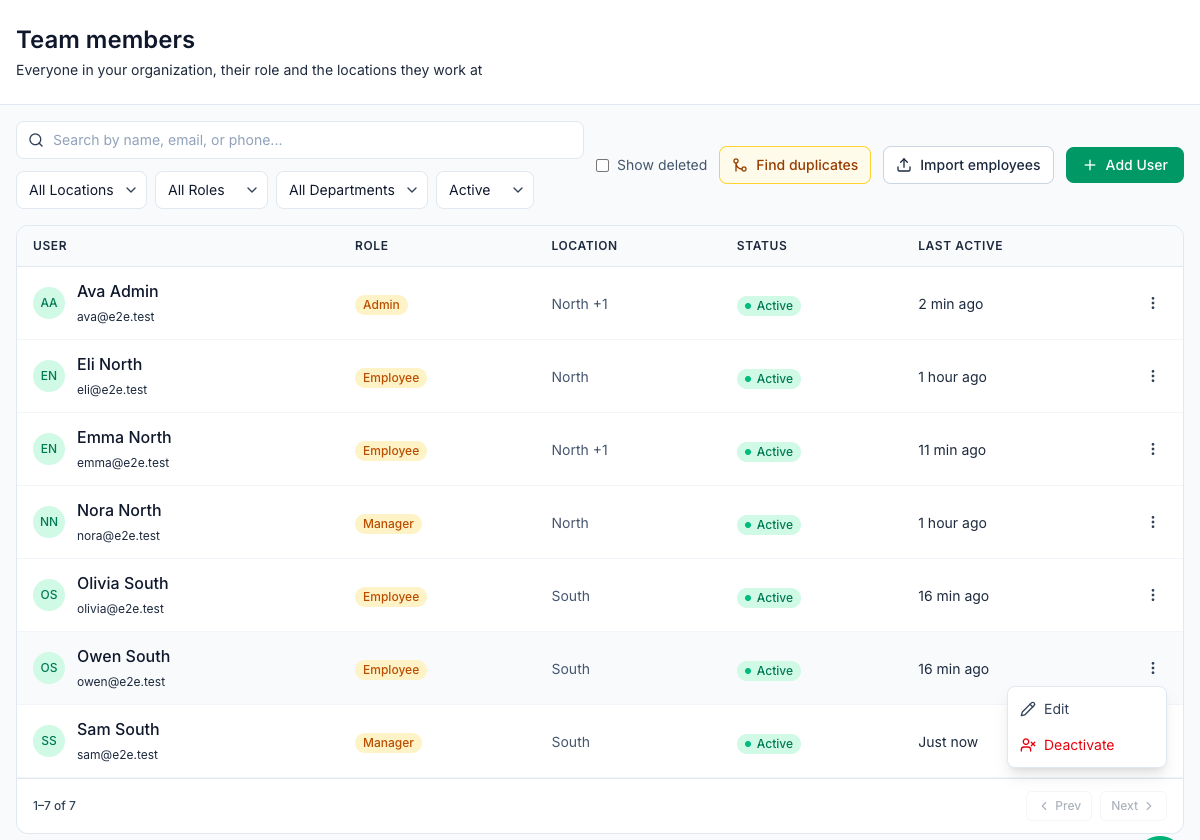This screenshot has height=840, width=1200.
Task: Click the NN avatar for Nora North
Action: click(49, 522)
